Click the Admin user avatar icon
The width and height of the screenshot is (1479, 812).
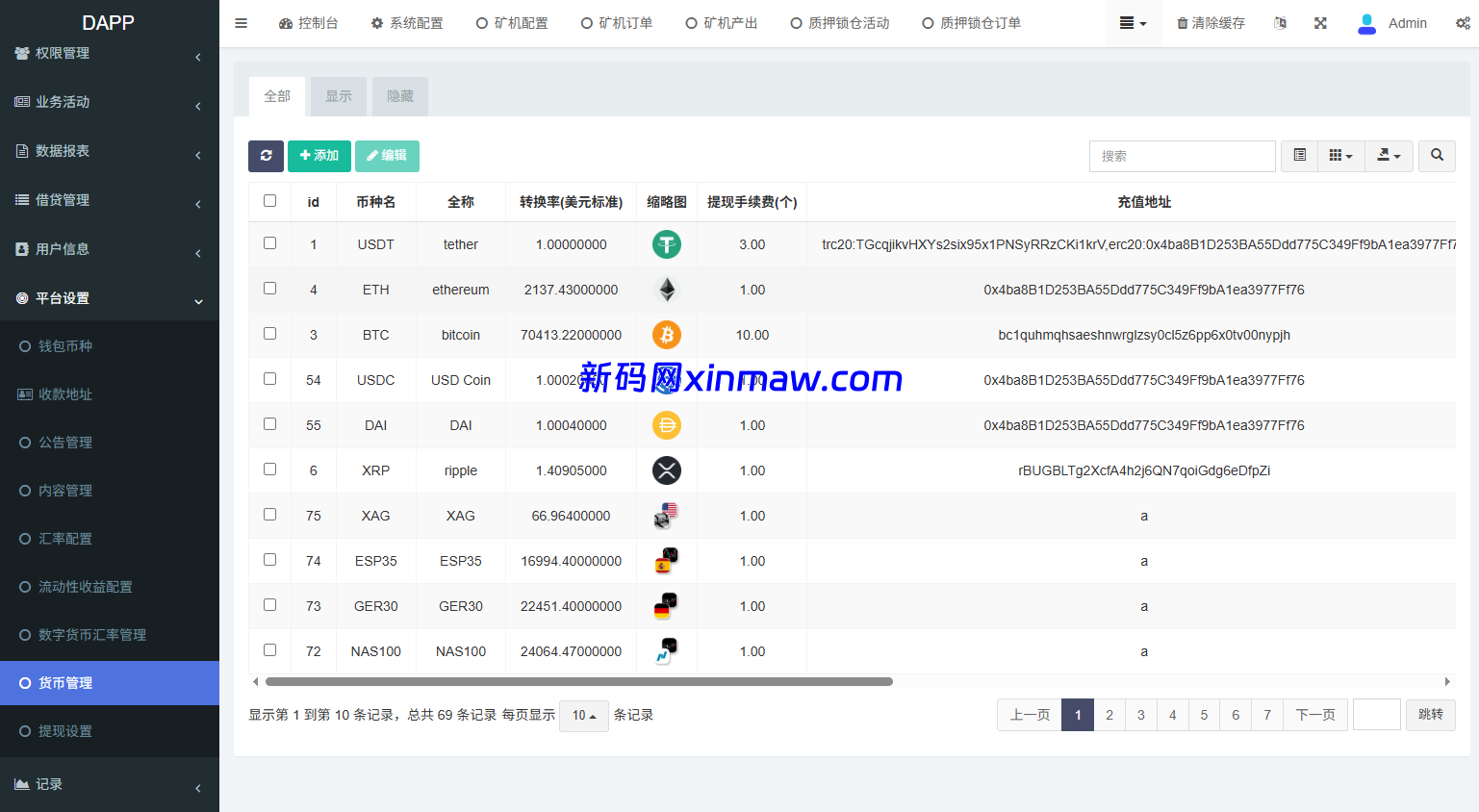coord(1366,23)
